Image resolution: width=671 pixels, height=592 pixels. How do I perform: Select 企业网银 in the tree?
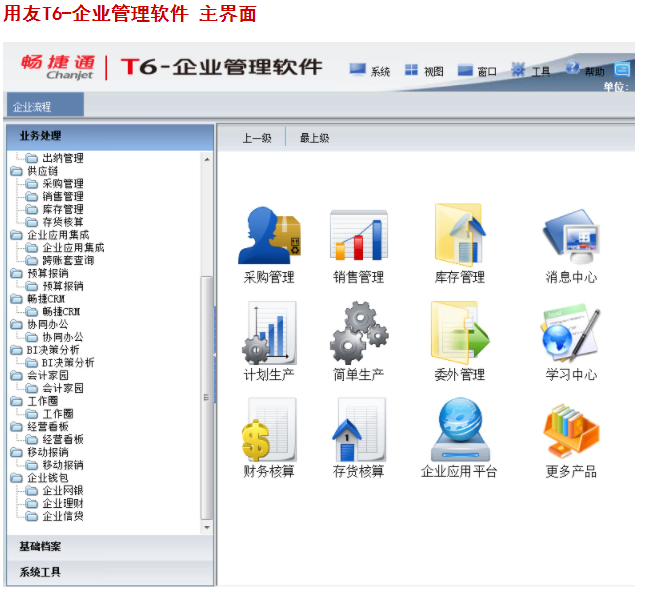click(62, 491)
